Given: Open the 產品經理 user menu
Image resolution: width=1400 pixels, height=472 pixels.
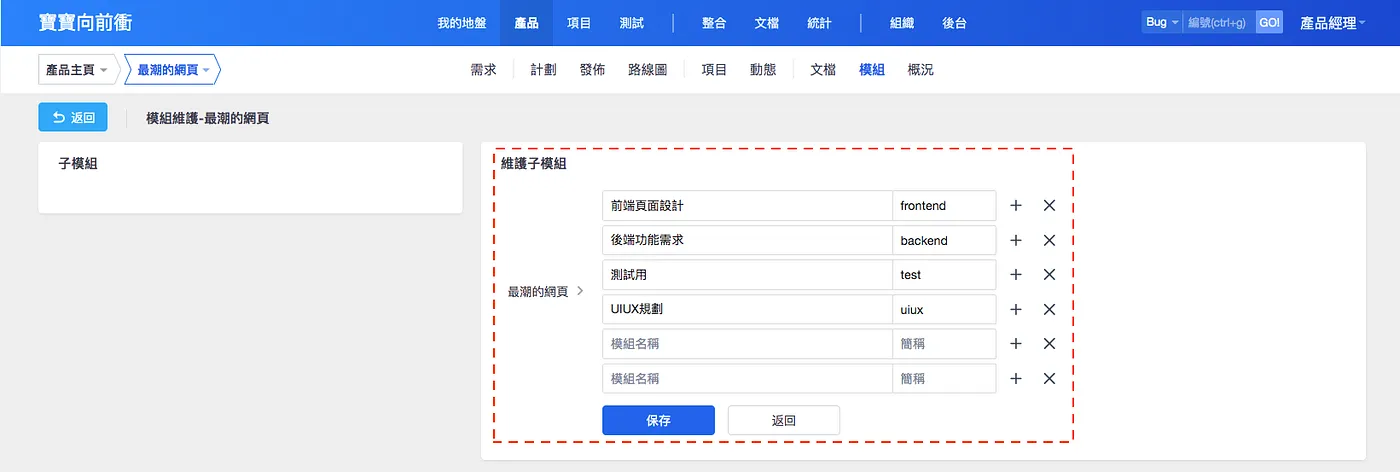Looking at the screenshot, I should point(1333,22).
